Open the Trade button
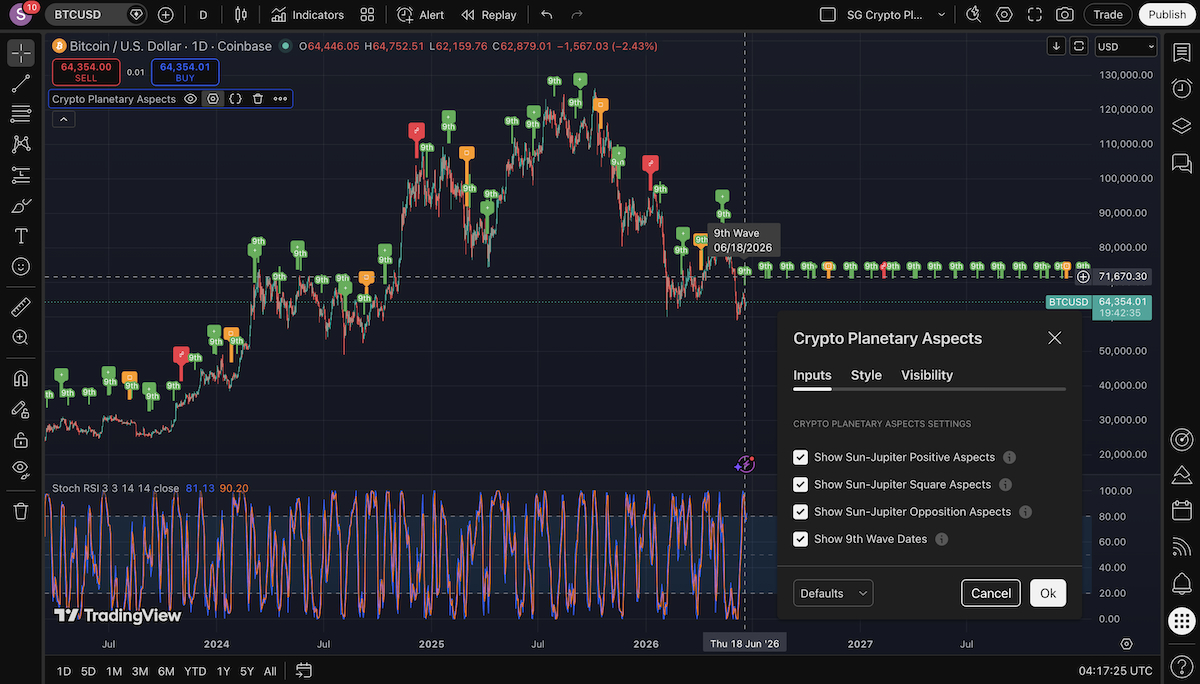1200x684 pixels. tap(1108, 15)
